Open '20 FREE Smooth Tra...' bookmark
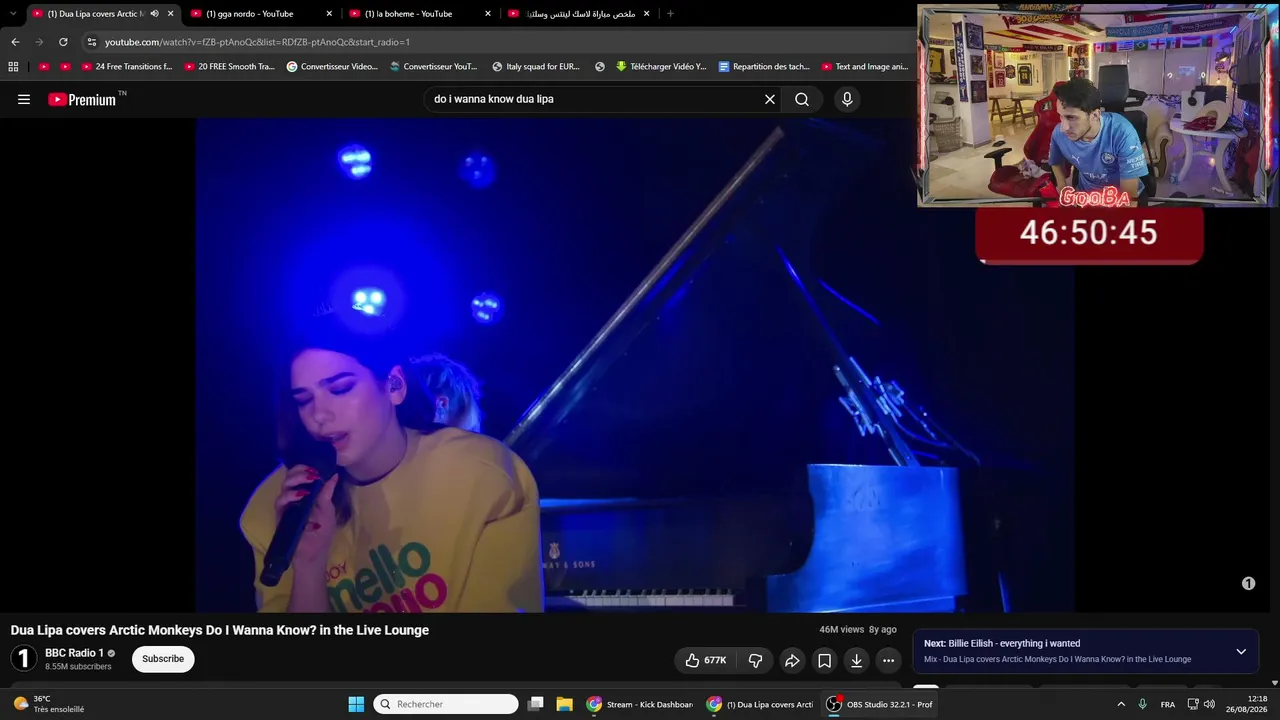This screenshot has height=720, width=1280. 229,67
